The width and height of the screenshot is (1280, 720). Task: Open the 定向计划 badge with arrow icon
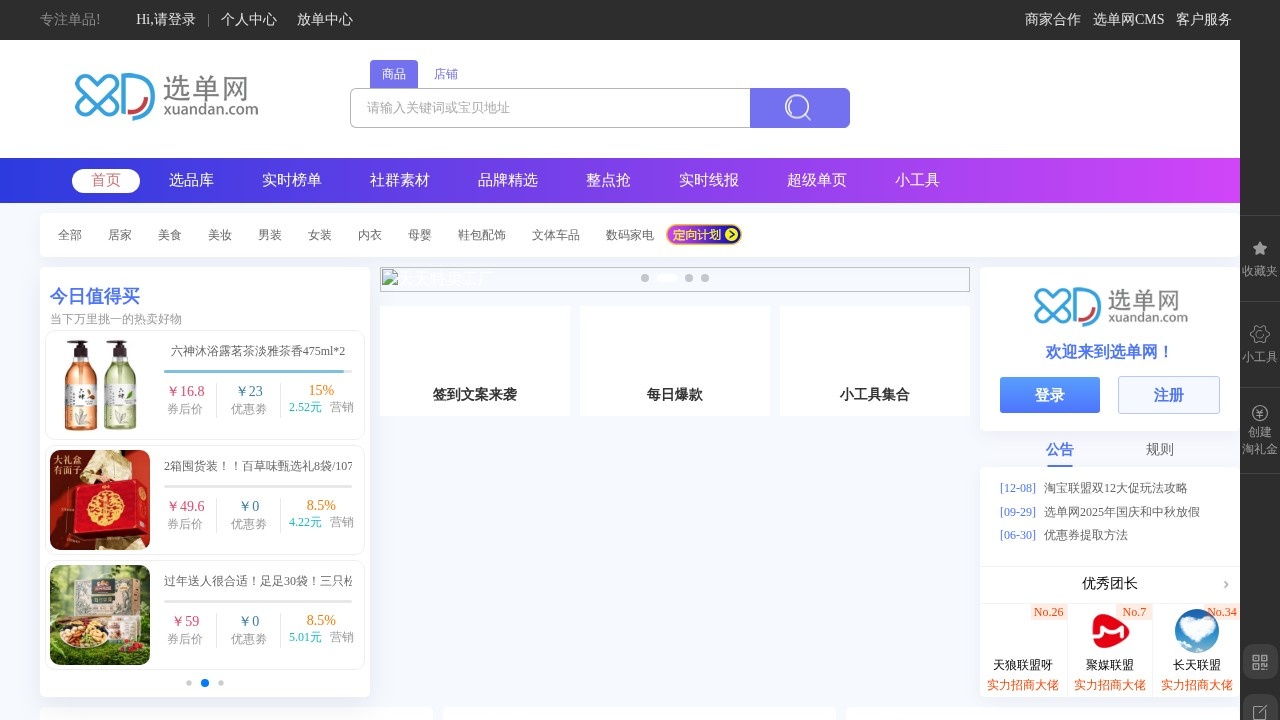click(x=704, y=234)
